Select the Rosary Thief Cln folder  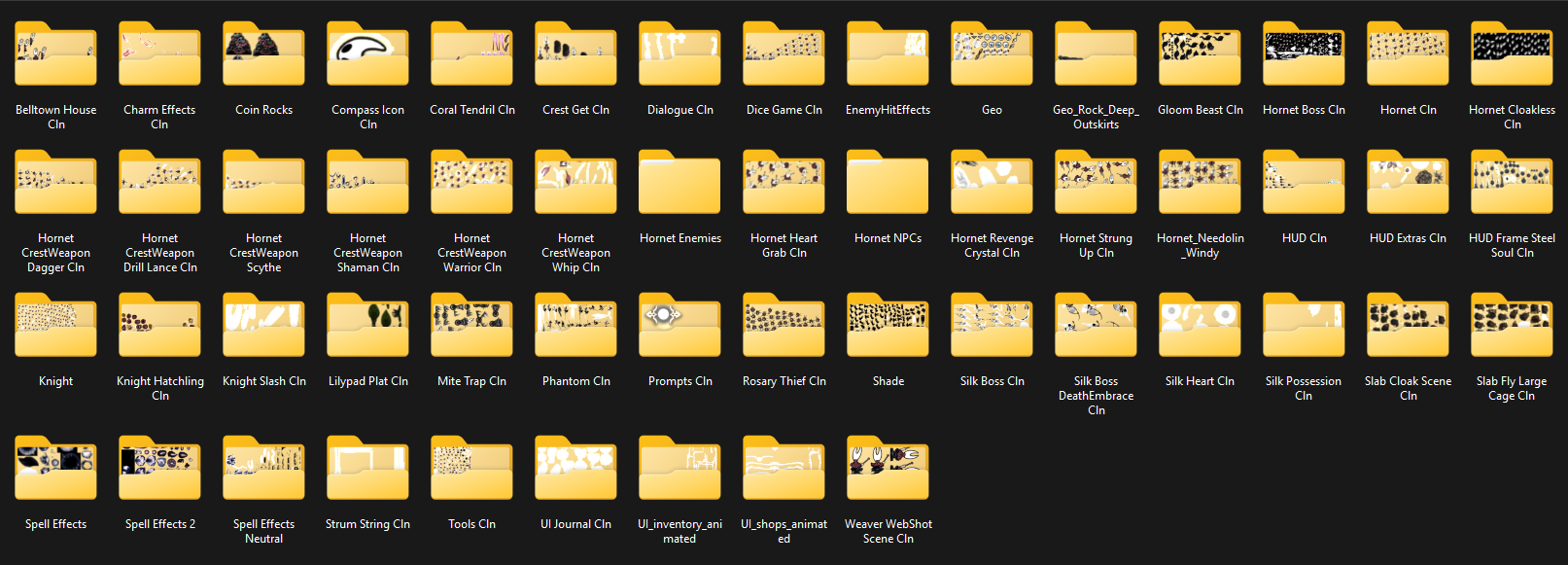pos(784,325)
